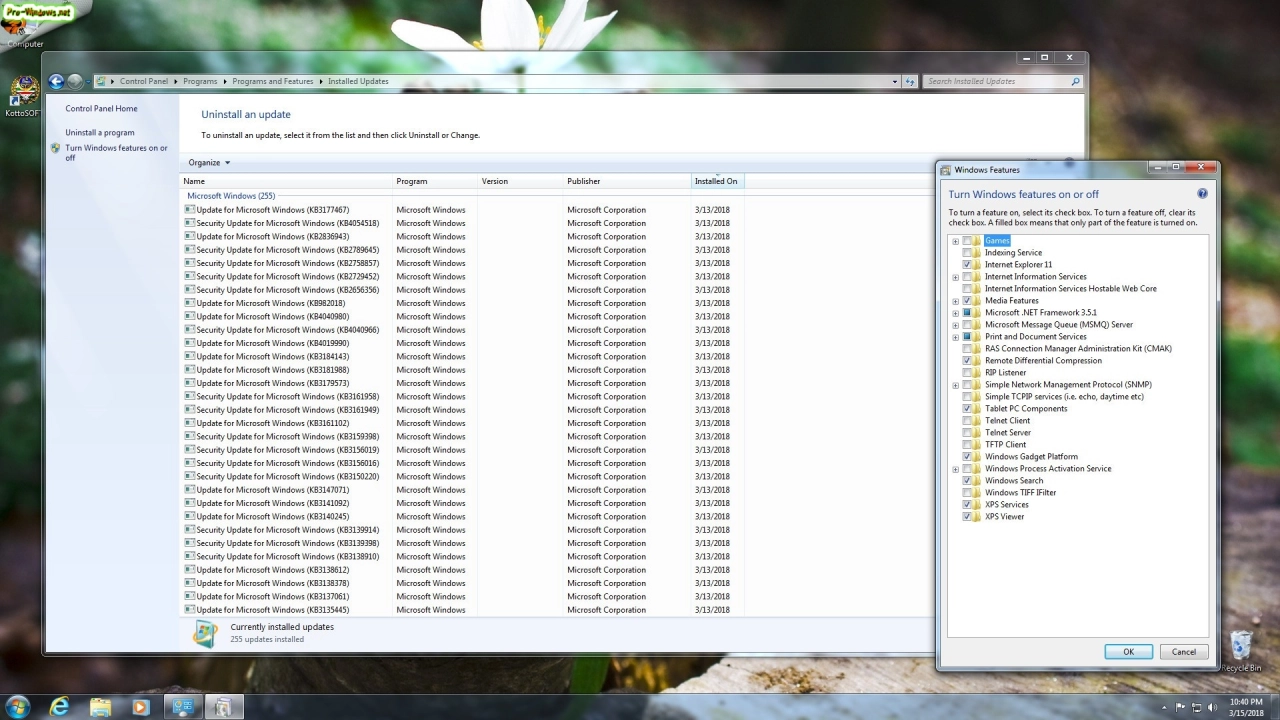Select Update for Microsoft Windows (KB982018)
The height and width of the screenshot is (720, 1280).
[270, 303]
